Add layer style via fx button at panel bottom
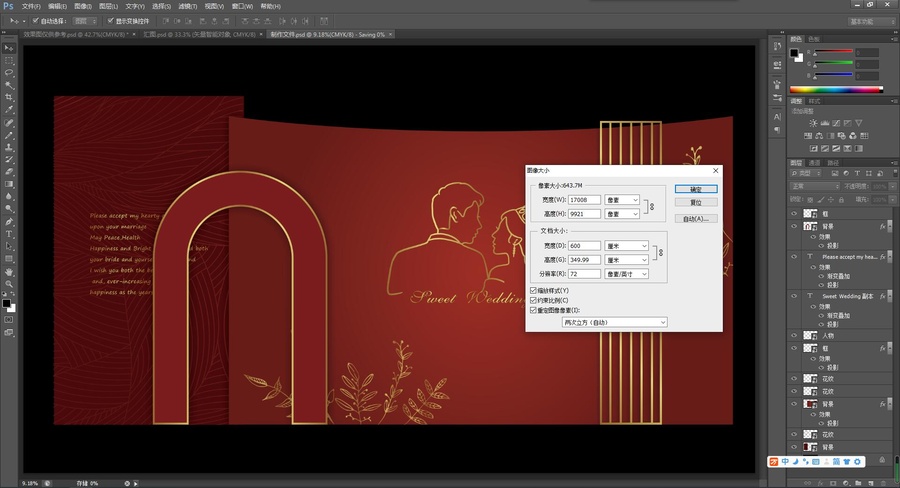 pyautogui.click(x=820, y=483)
